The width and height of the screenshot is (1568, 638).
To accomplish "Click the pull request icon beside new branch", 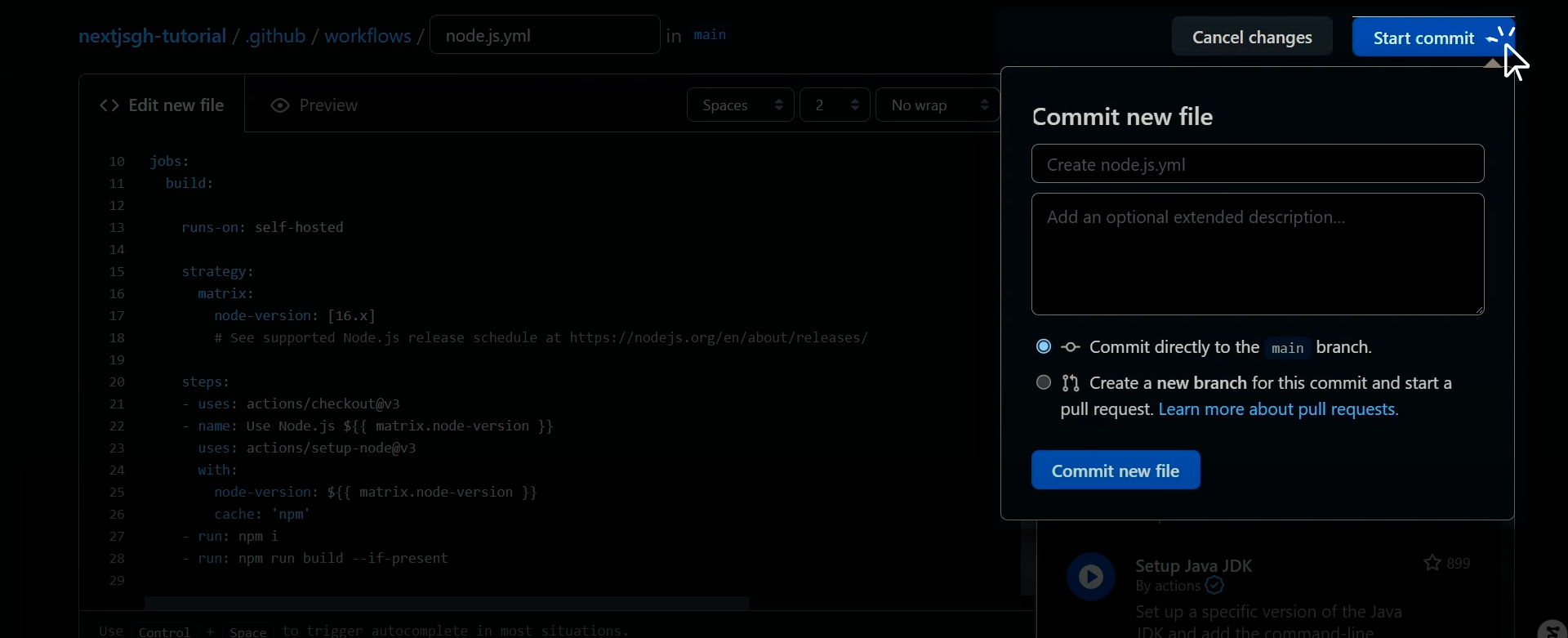I will [1070, 383].
